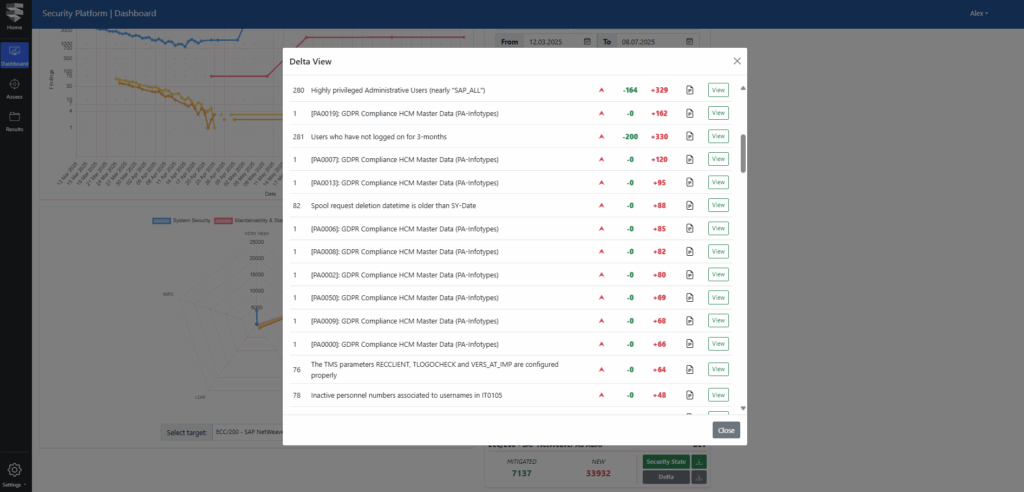Open the Assess section in the sidebar
Screen dimensions: 1024x492
pos(14,89)
